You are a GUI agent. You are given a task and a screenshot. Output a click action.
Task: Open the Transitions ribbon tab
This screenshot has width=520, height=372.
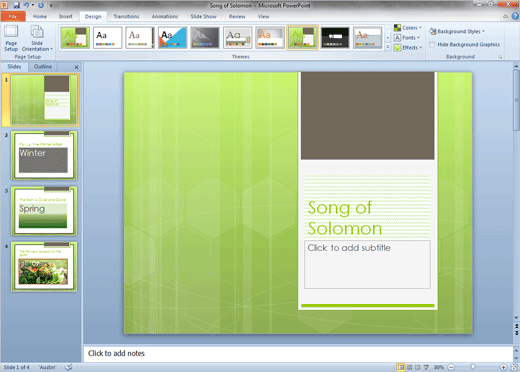tap(126, 16)
